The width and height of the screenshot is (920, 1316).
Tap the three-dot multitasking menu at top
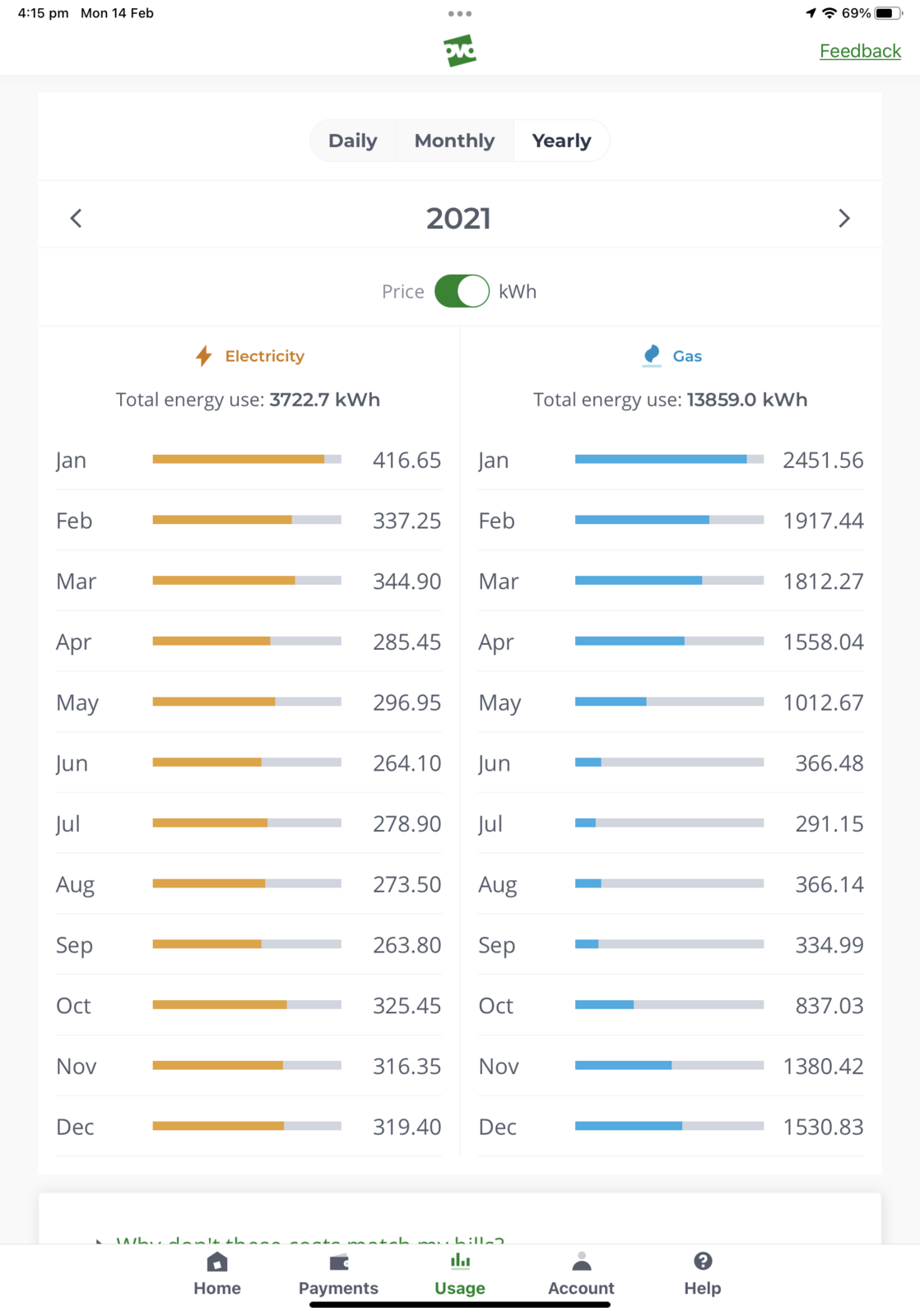point(460,14)
